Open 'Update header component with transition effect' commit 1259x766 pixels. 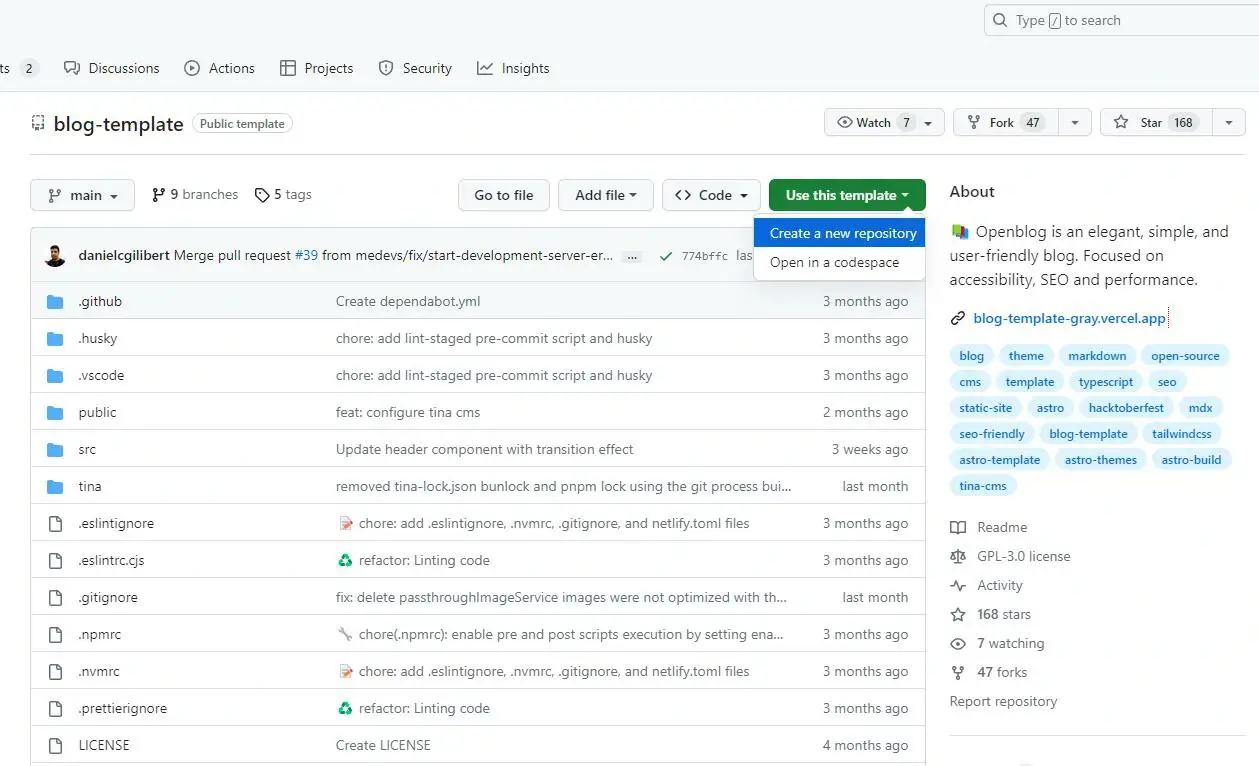click(x=485, y=449)
